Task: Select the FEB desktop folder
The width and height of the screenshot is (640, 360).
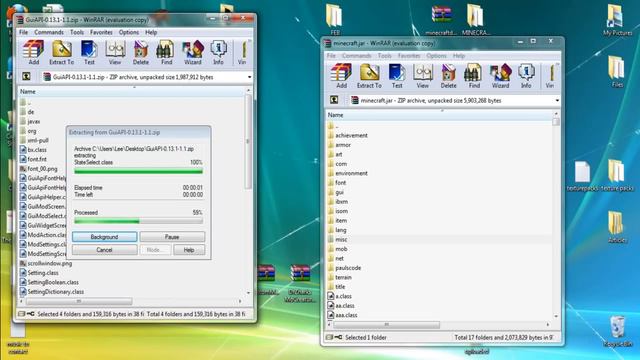Action: (x=334, y=19)
